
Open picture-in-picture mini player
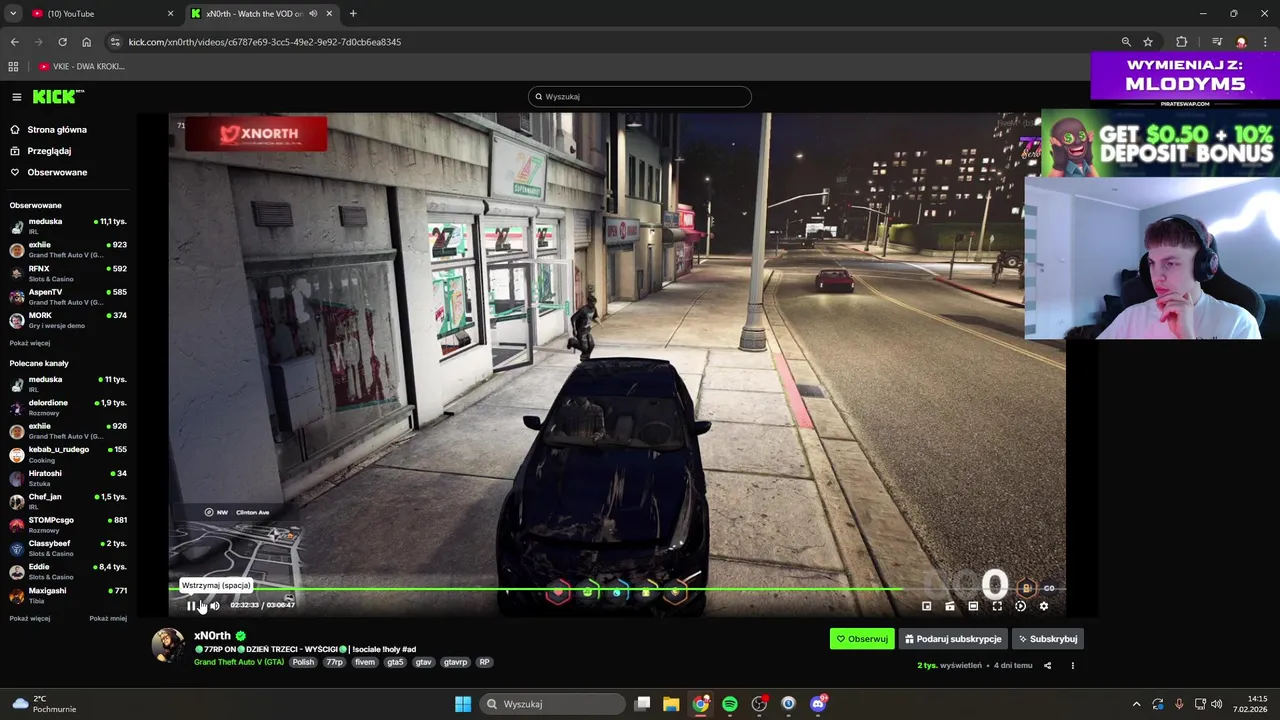(x=926, y=606)
